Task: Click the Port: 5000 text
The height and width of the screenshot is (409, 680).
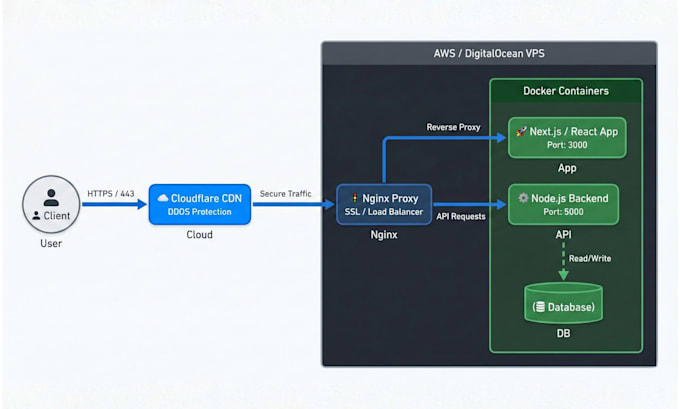Action: 563,212
